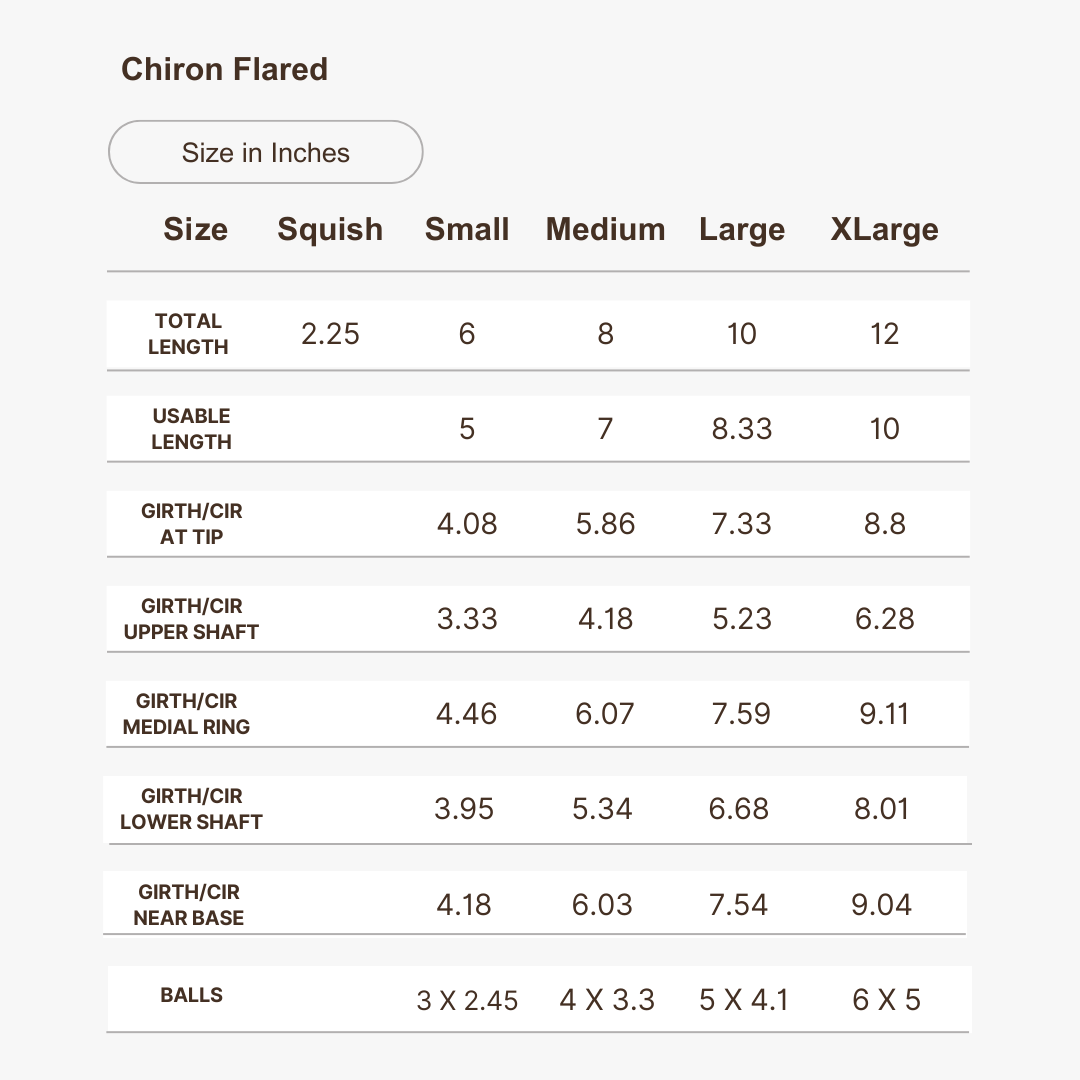Click the Total Length row label
The height and width of the screenshot is (1080, 1080).
pos(188,334)
